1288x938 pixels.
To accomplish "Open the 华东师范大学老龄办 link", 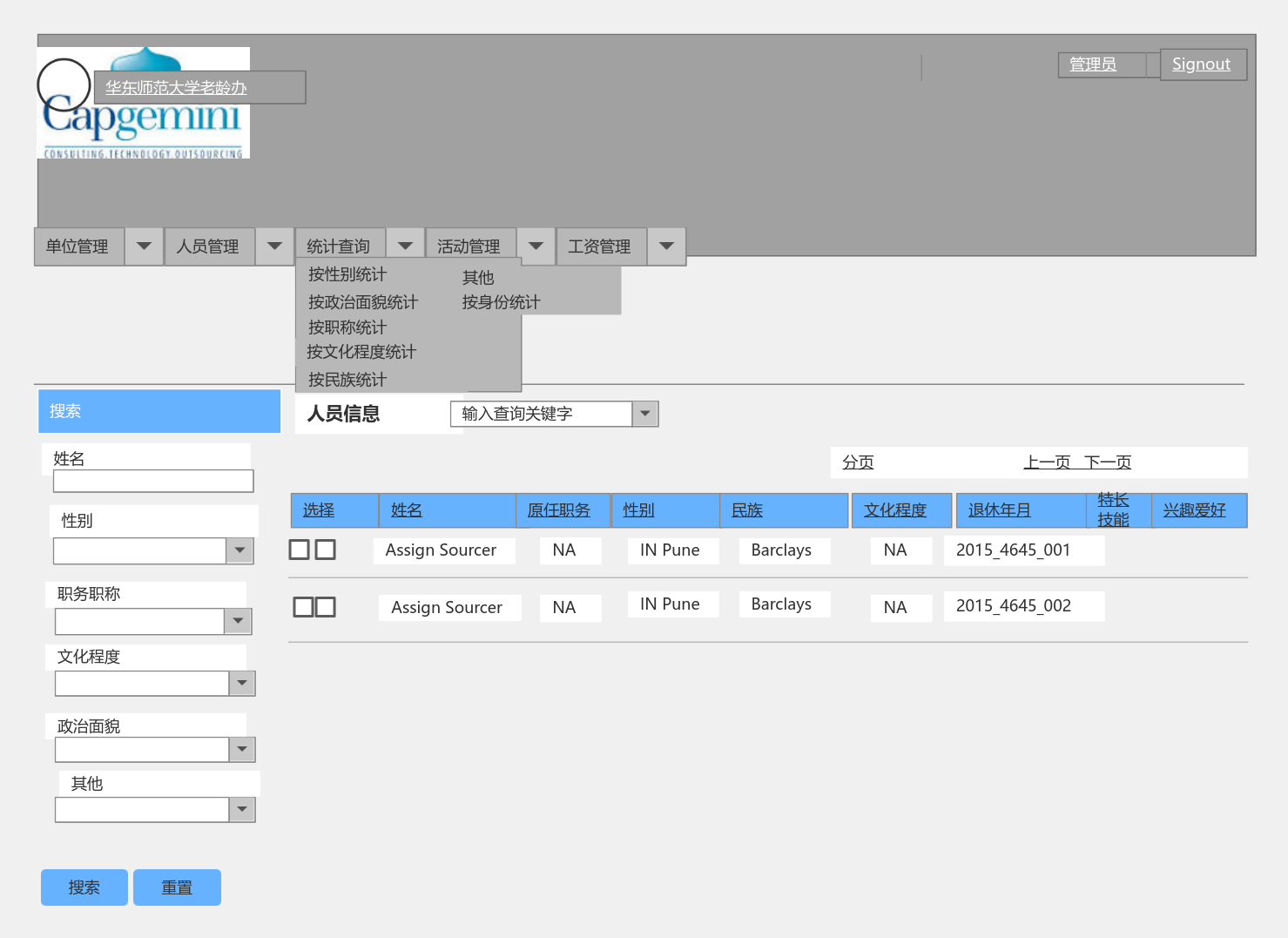I will coord(174,87).
